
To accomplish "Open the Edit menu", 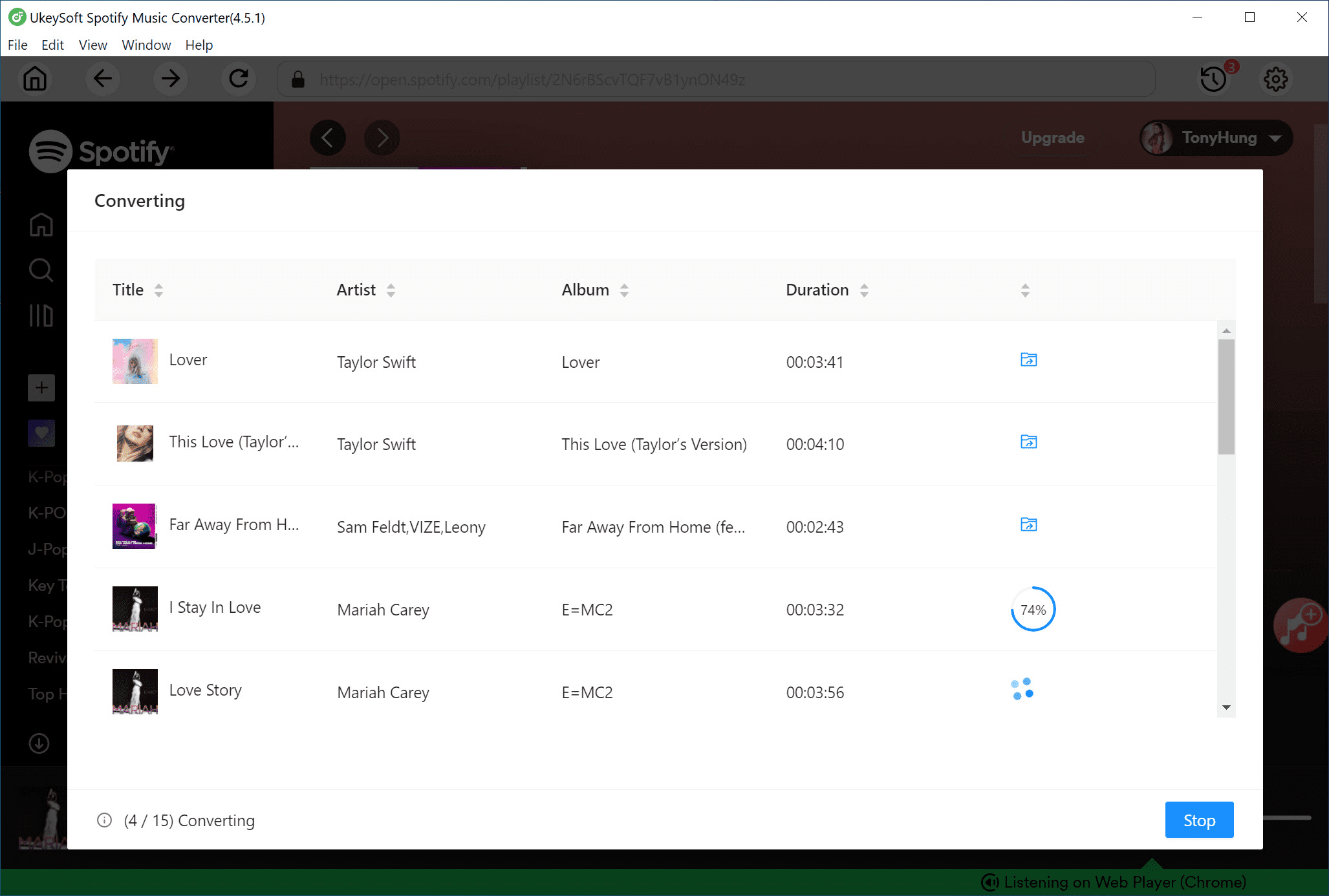I will point(51,44).
